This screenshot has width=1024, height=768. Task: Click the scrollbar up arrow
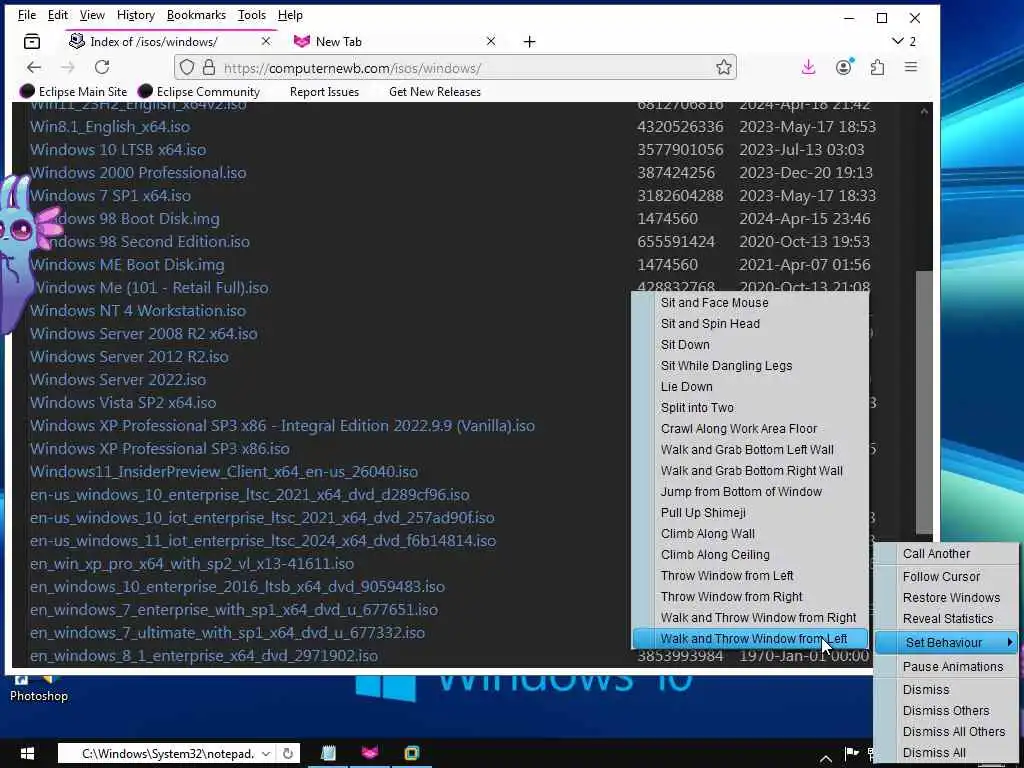(924, 112)
